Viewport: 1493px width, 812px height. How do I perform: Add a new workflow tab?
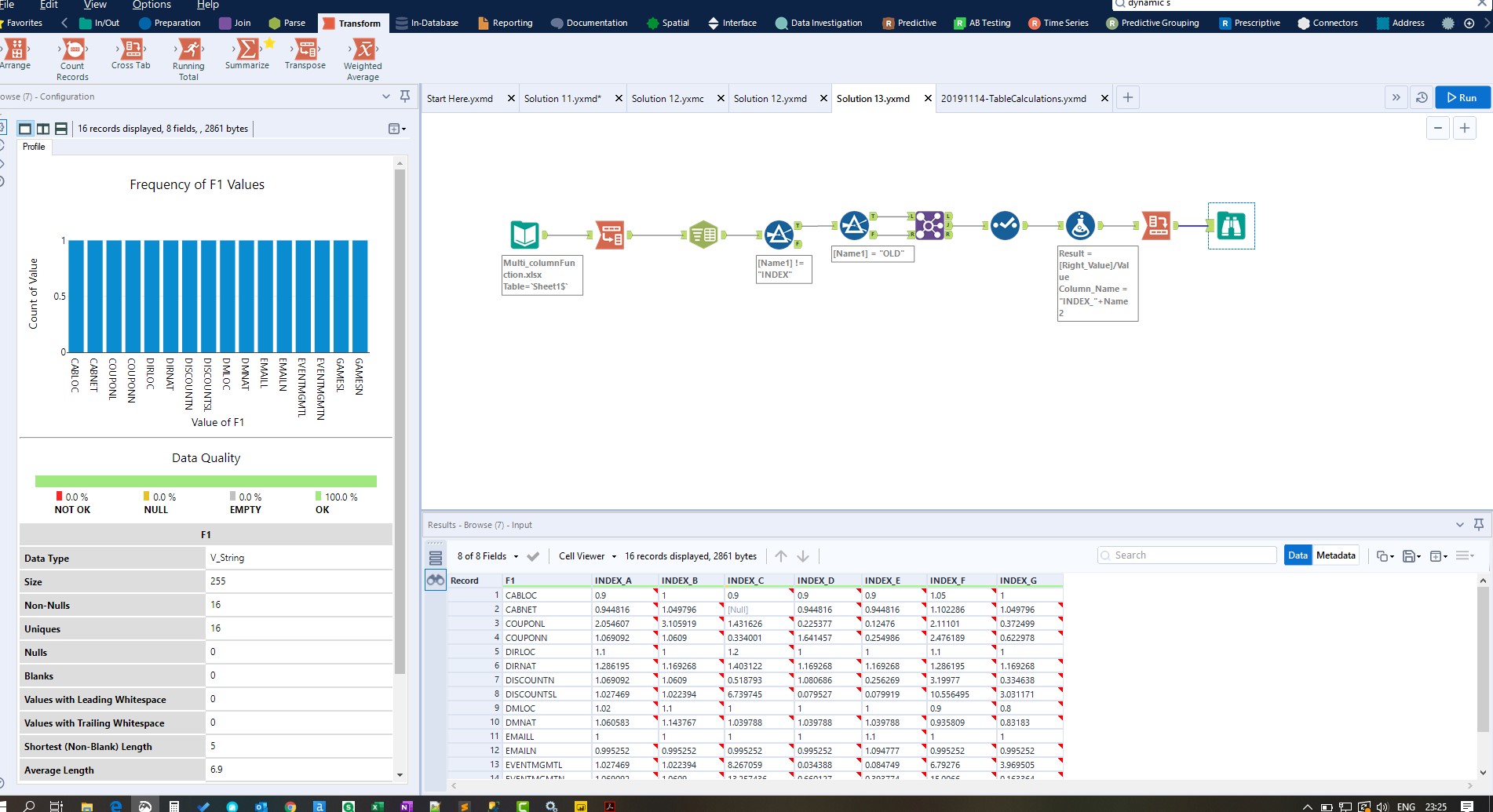[1127, 98]
